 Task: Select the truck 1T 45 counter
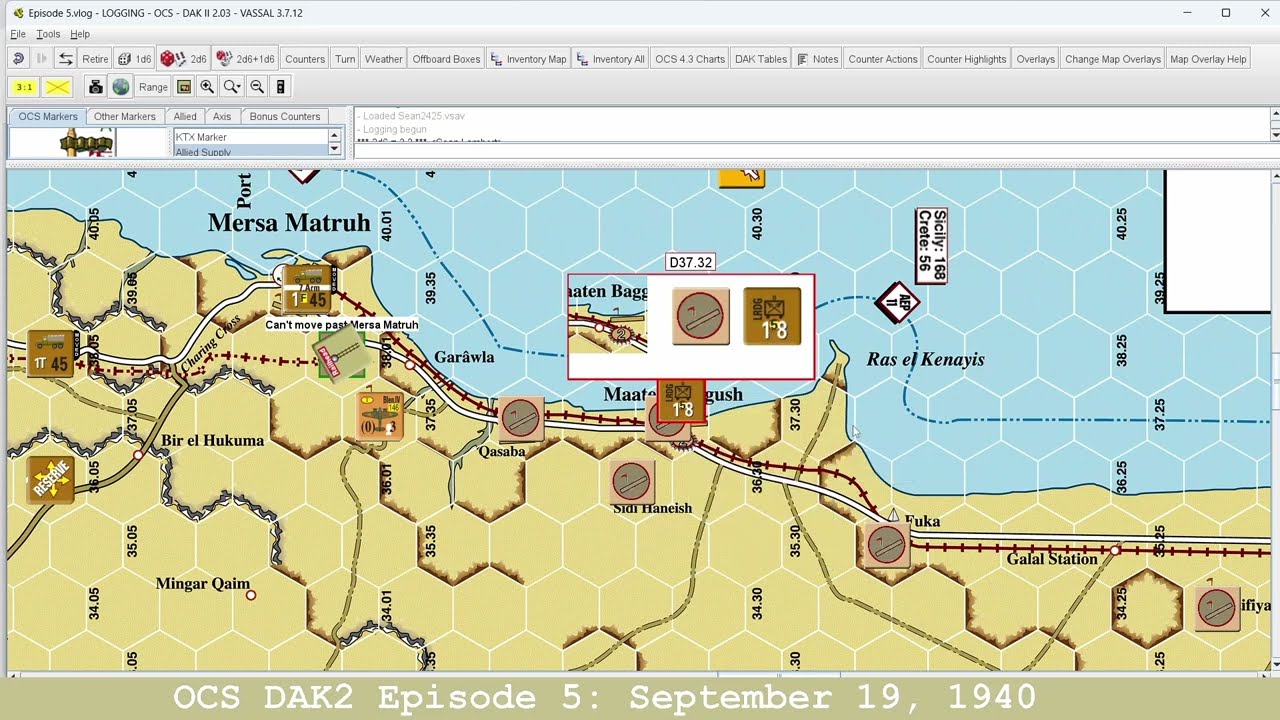(51, 354)
